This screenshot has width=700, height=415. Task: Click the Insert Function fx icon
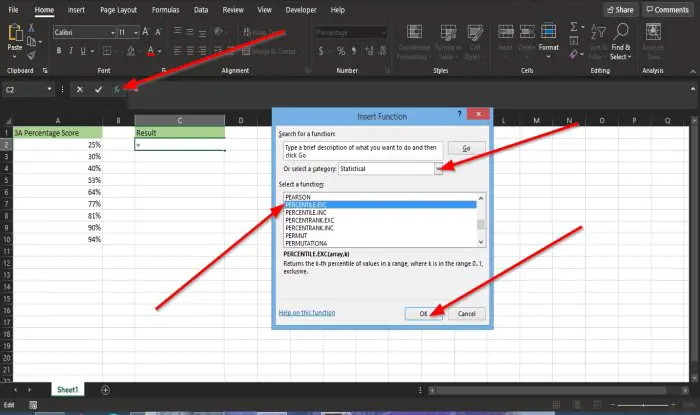coord(117,90)
